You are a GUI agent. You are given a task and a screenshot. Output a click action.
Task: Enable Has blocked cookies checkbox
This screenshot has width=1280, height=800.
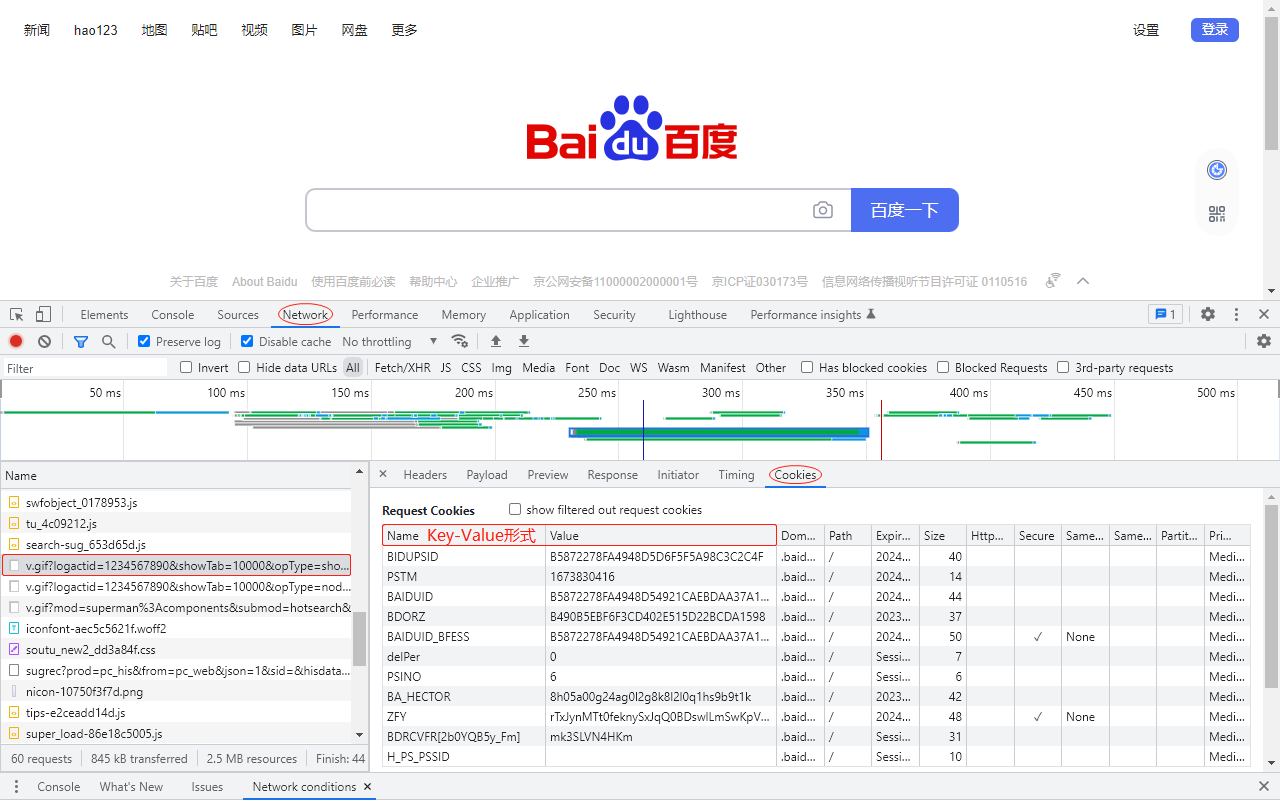[x=807, y=367]
